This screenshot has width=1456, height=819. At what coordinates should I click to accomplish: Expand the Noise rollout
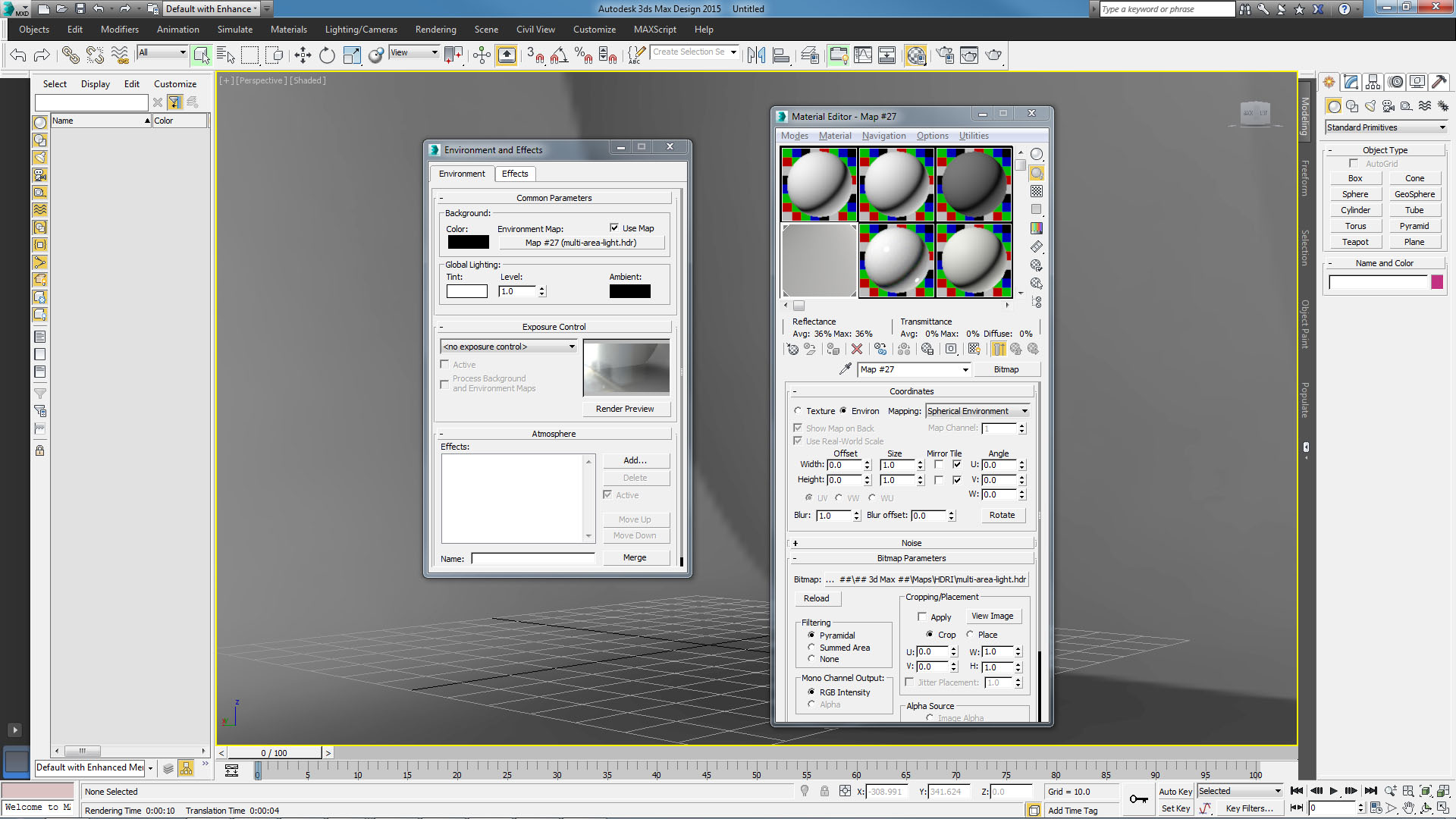tap(912, 543)
